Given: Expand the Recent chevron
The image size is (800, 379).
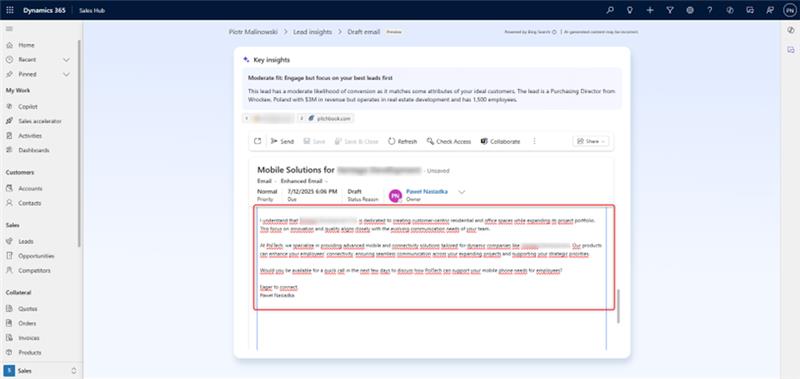Looking at the screenshot, I should point(66,60).
